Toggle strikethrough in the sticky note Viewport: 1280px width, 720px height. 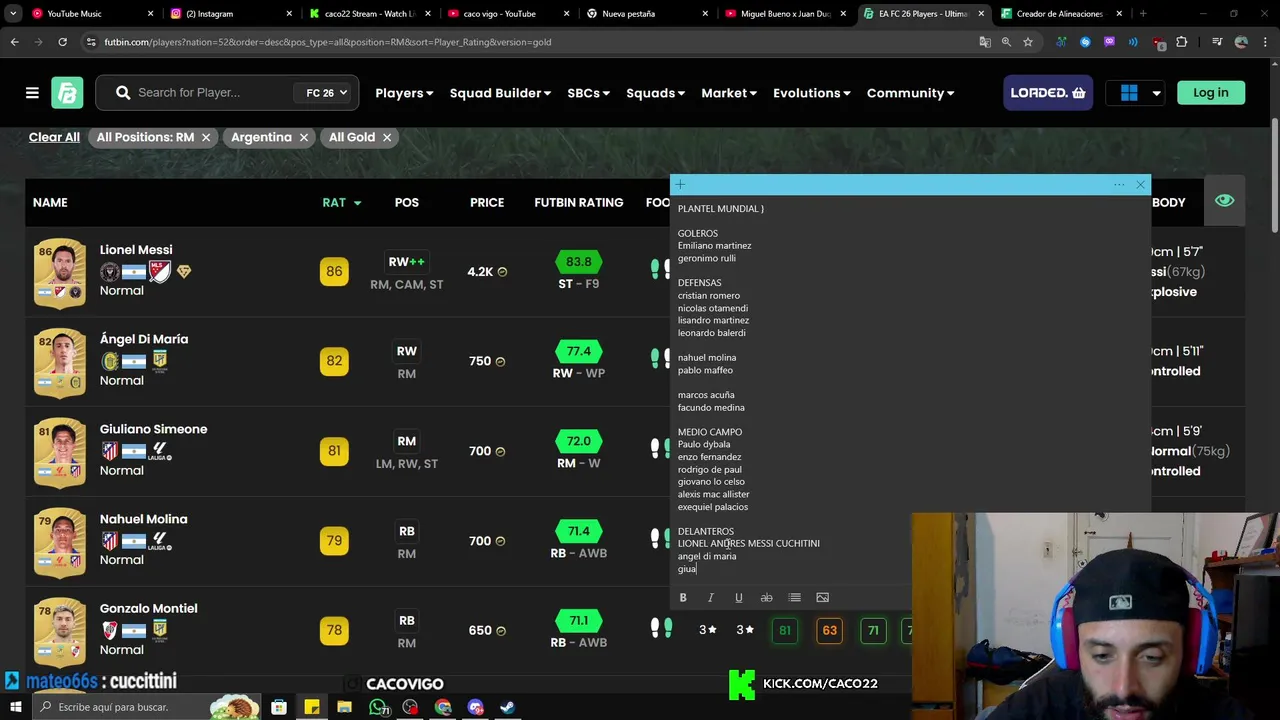pyautogui.click(x=766, y=598)
